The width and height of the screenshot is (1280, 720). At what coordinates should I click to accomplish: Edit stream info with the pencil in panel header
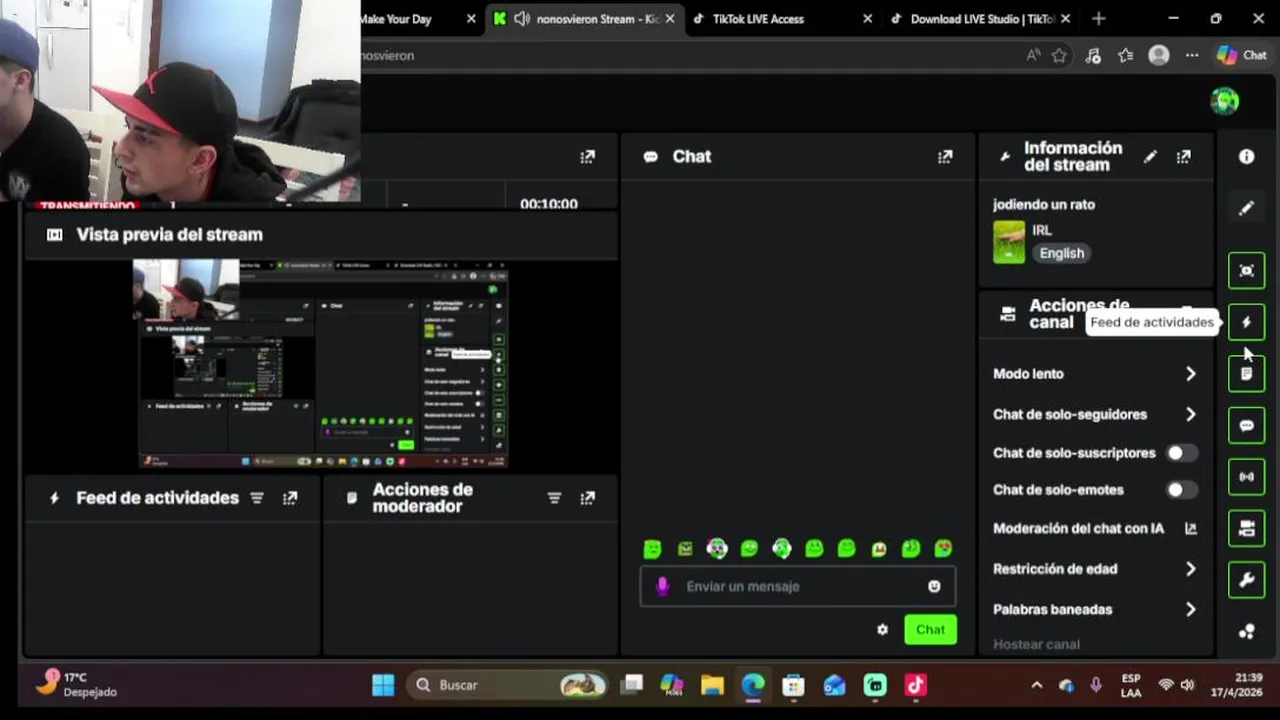(x=1150, y=157)
